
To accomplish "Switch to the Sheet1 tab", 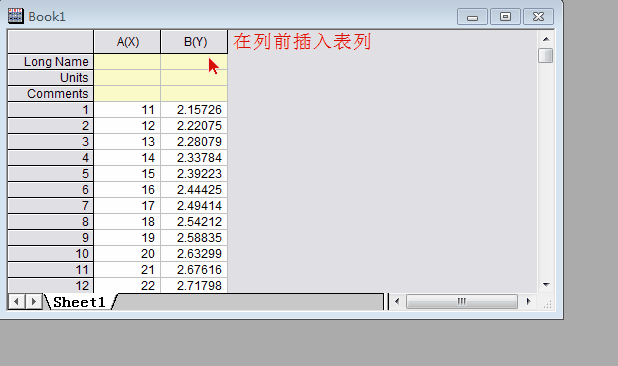I will pos(79,302).
